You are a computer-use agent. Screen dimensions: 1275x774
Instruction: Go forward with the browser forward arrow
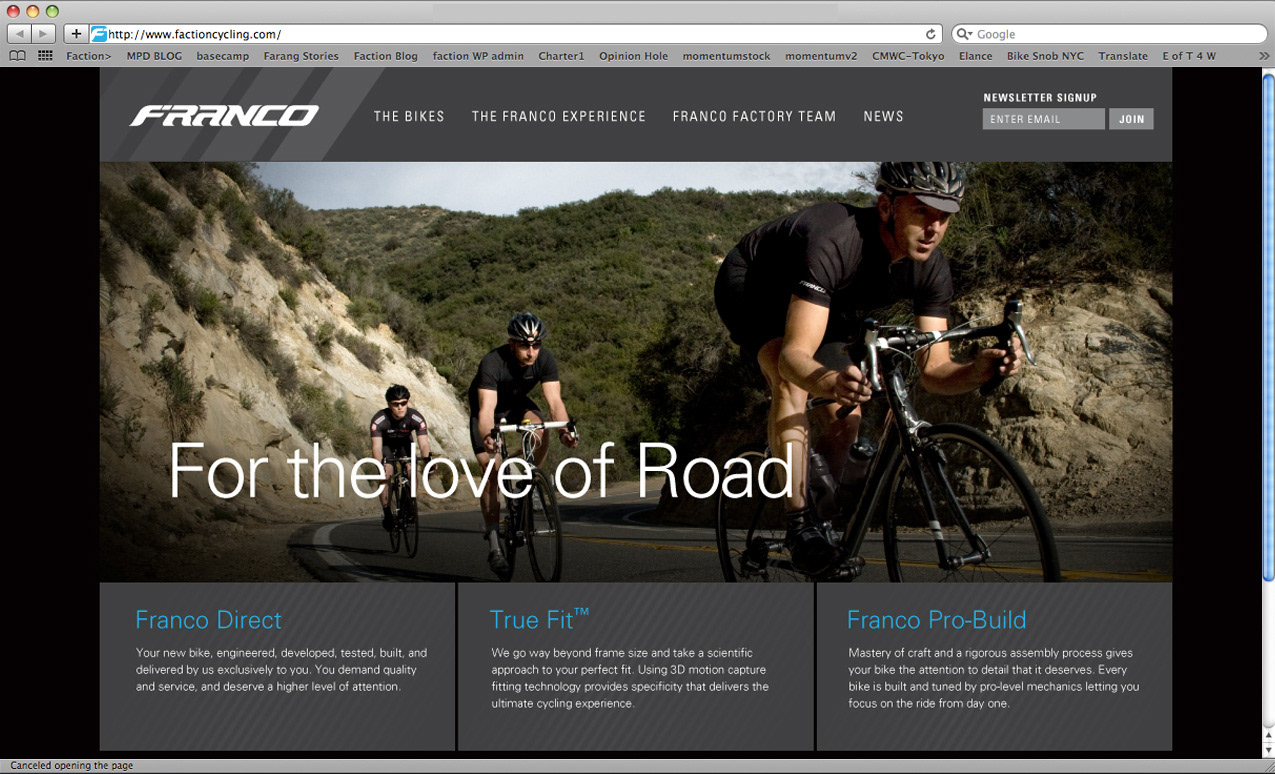(x=44, y=34)
